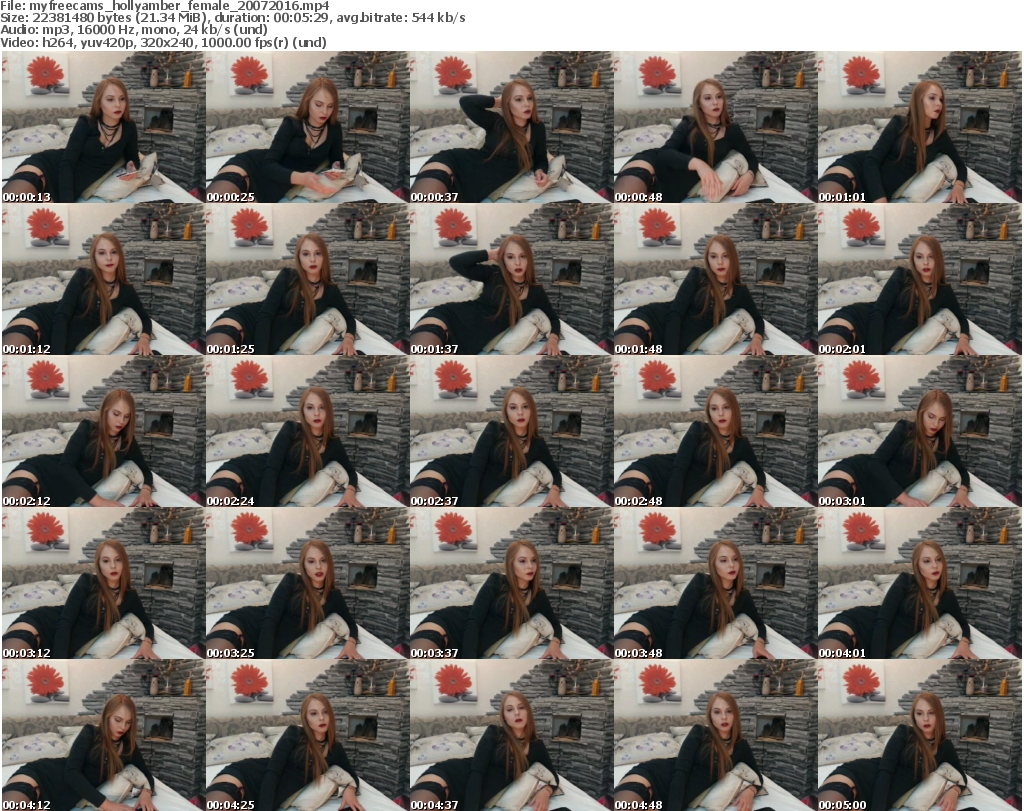The image size is (1024, 811).
Task: Click the thumbnail frame stamped 00:01:12
Action: 104,279
